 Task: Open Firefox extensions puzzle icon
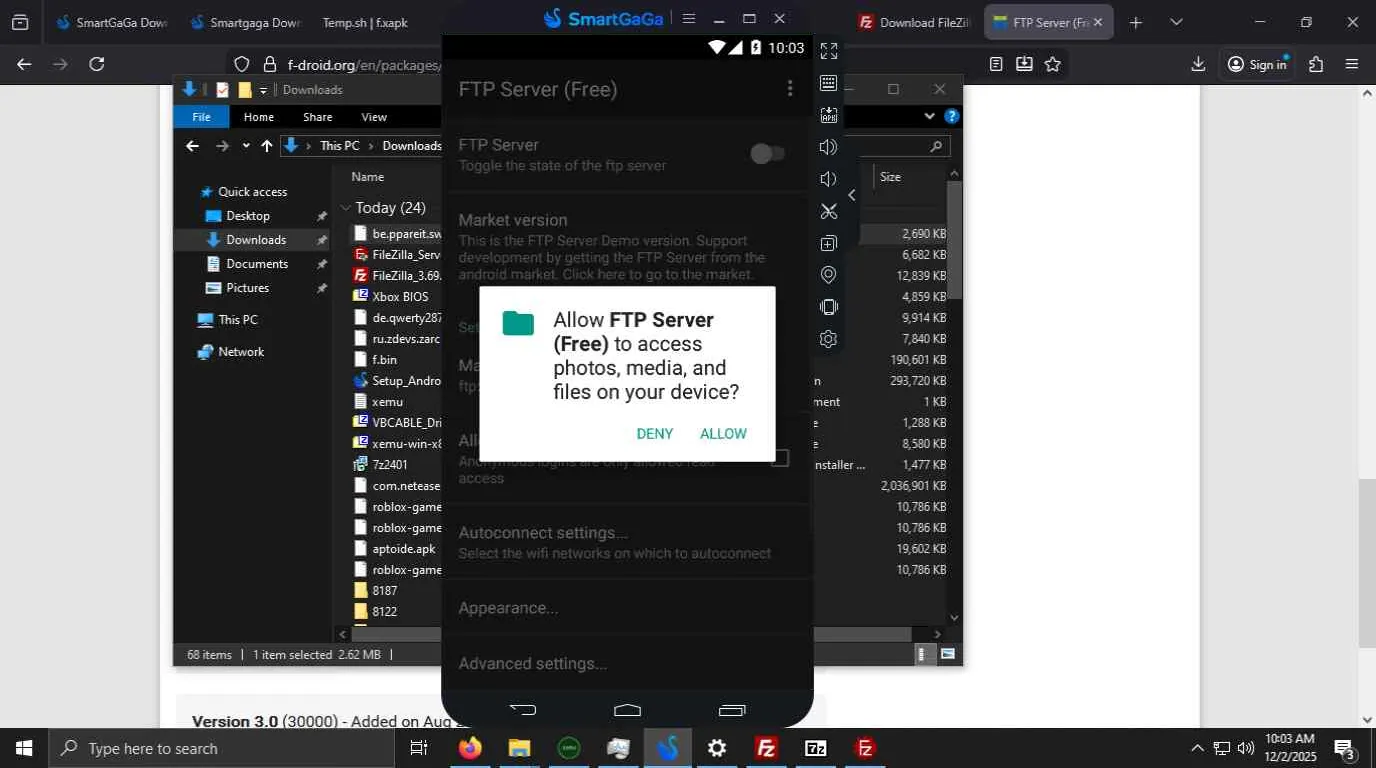1316,64
